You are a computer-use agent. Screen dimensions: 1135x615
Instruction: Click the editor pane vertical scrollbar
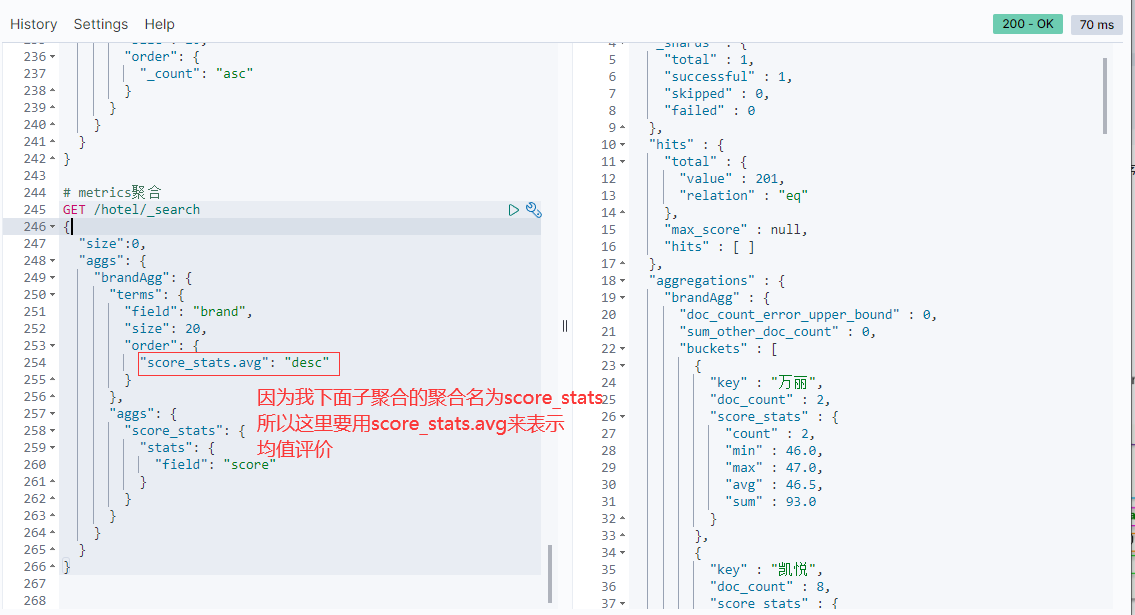click(x=550, y=574)
